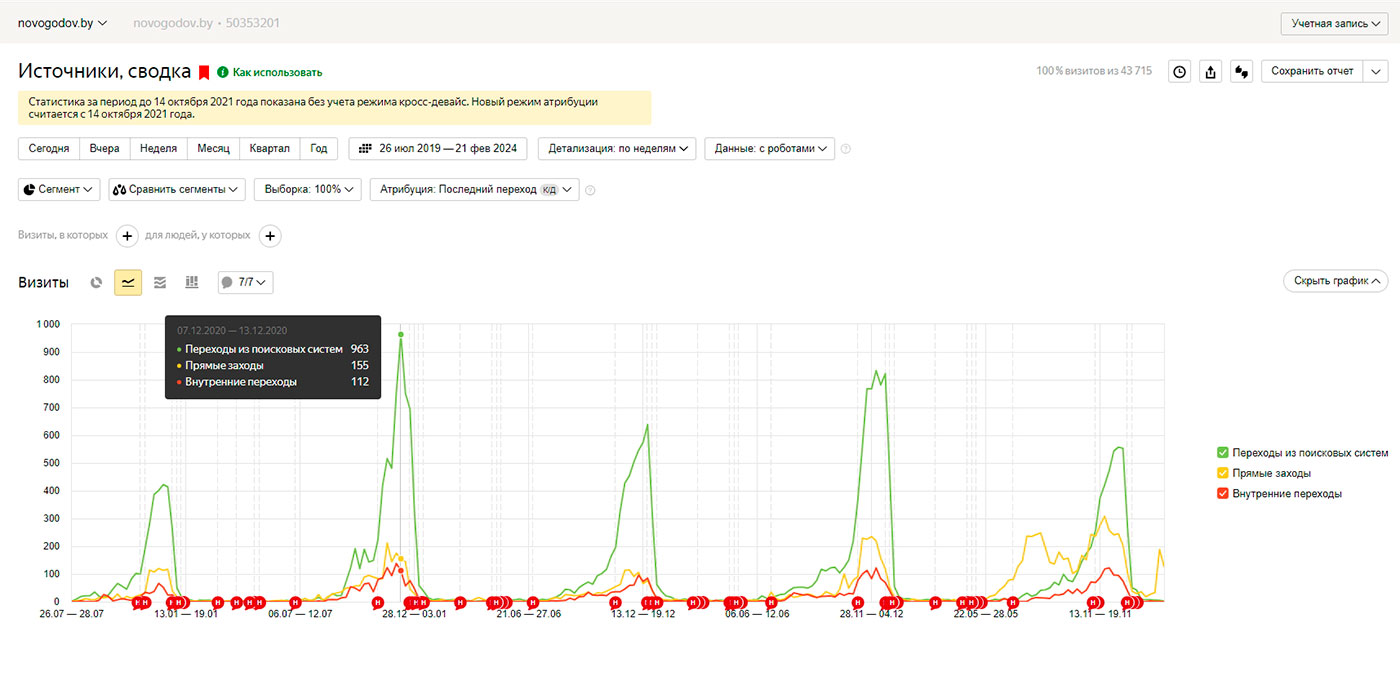Click the help icon next to Атрибуция dropdown
This screenshot has width=1400, height=693.
point(590,190)
